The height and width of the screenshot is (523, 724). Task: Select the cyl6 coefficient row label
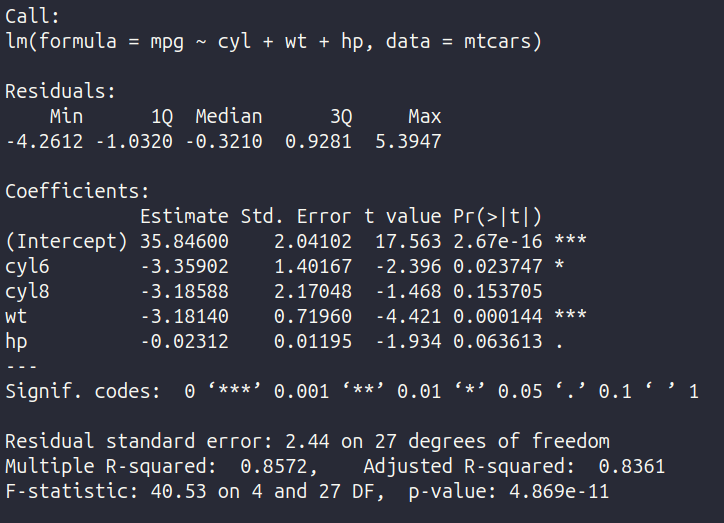tap(27, 266)
